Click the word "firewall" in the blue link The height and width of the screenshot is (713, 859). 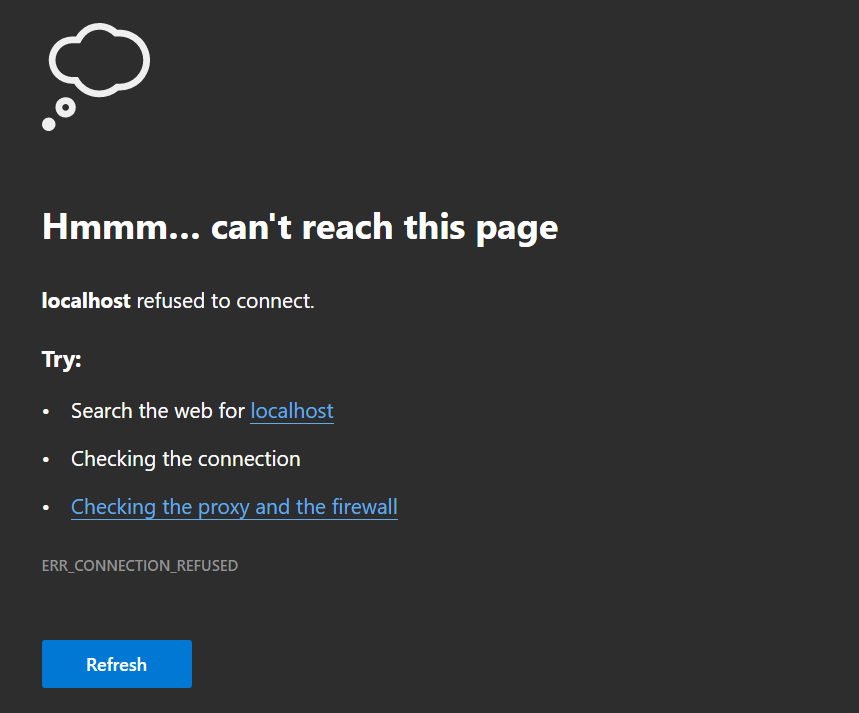click(x=365, y=507)
